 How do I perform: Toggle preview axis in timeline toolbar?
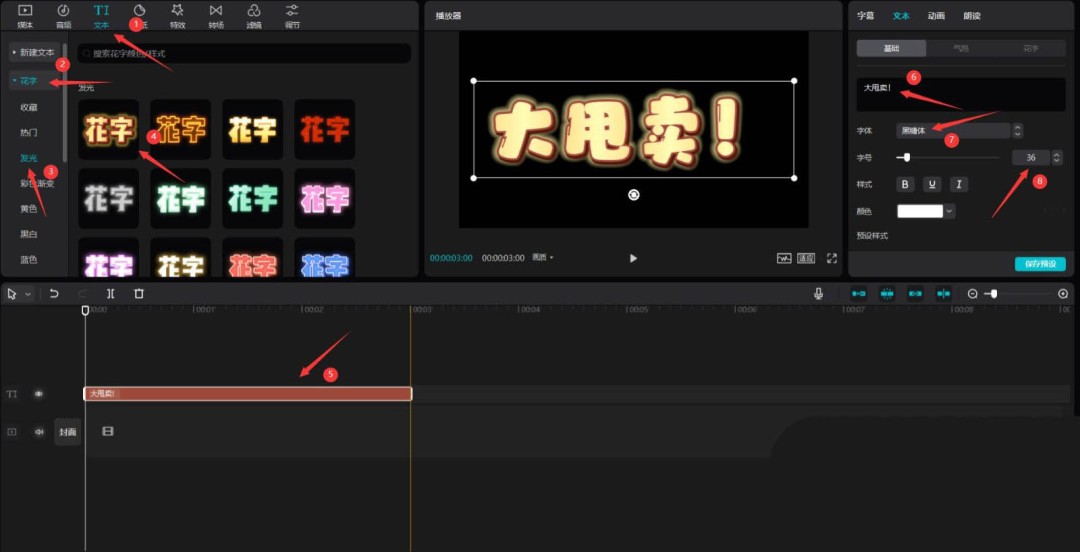[x=944, y=294]
